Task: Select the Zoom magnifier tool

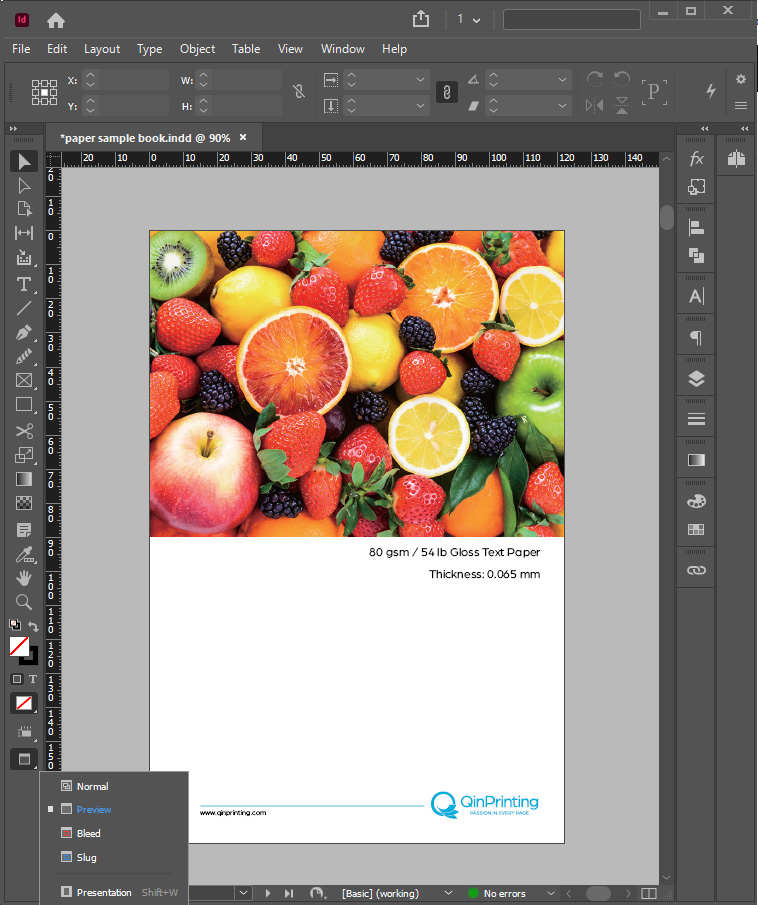Action: [x=24, y=602]
